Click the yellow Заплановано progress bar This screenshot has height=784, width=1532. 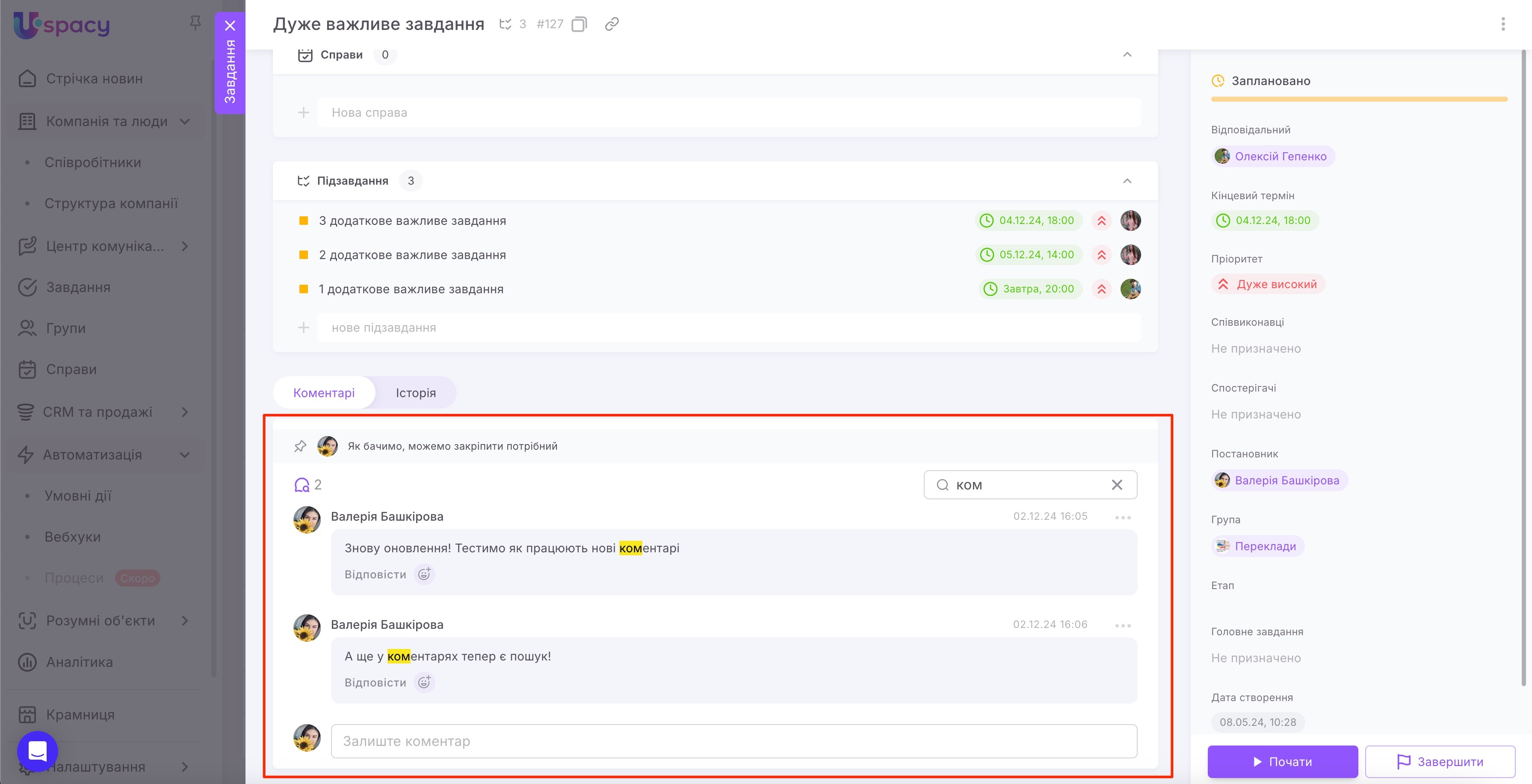click(1359, 99)
